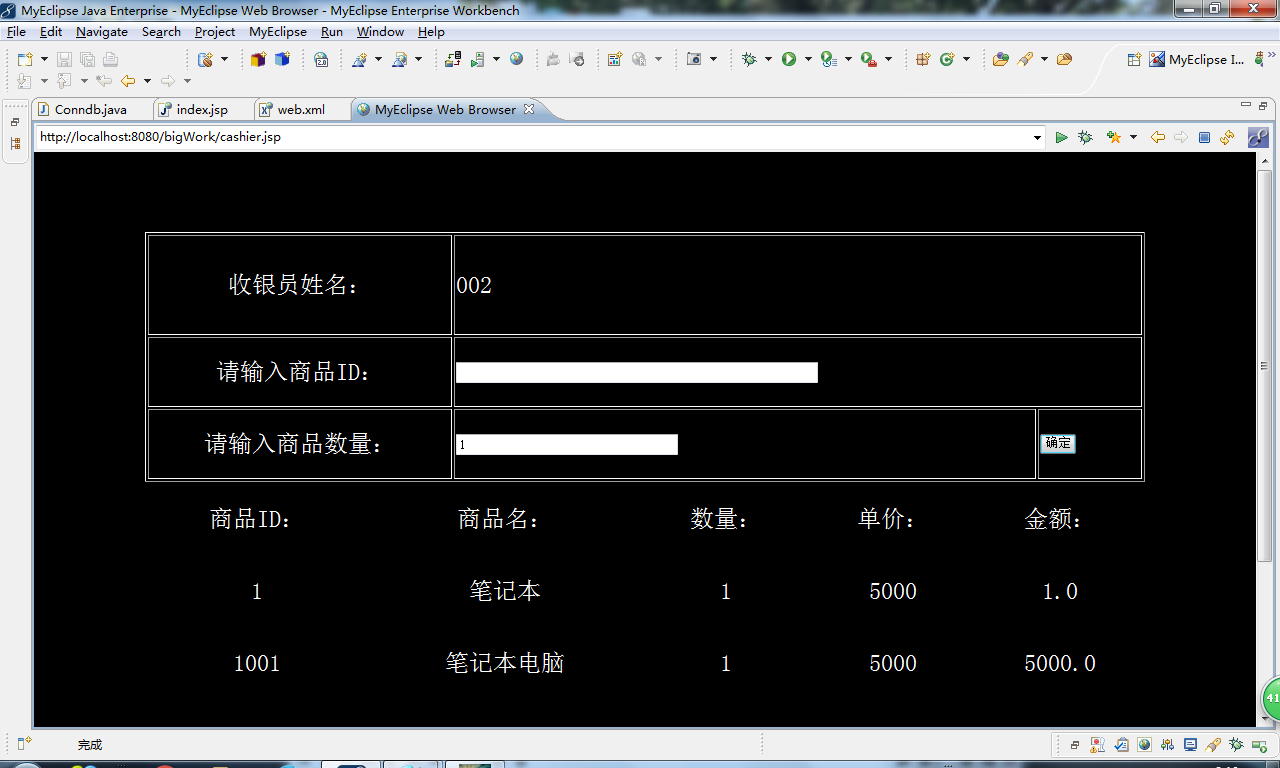Viewport: 1280px width, 768px height.
Task: Open the Window menu
Action: tap(380, 32)
